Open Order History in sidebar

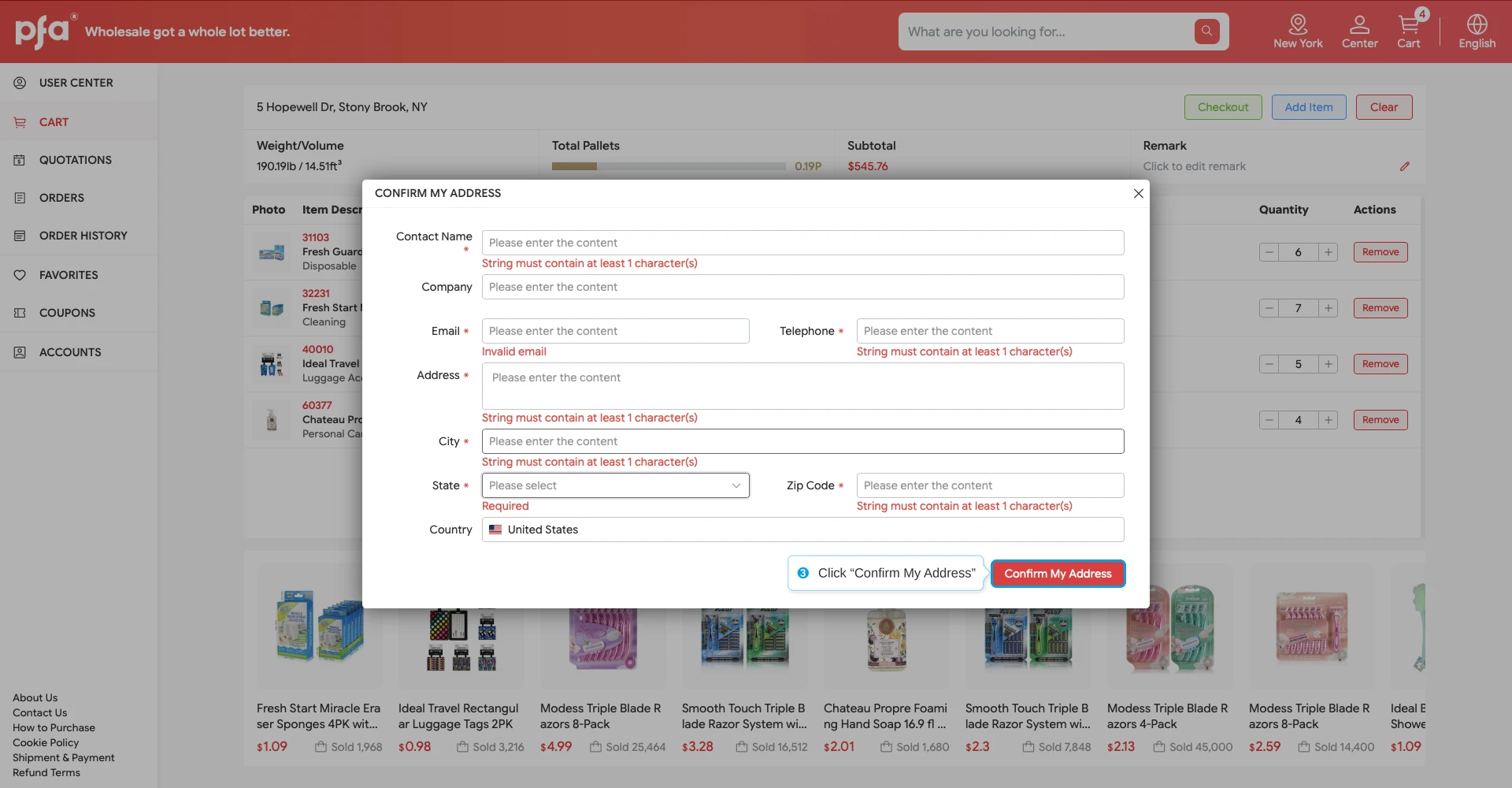click(x=79, y=236)
